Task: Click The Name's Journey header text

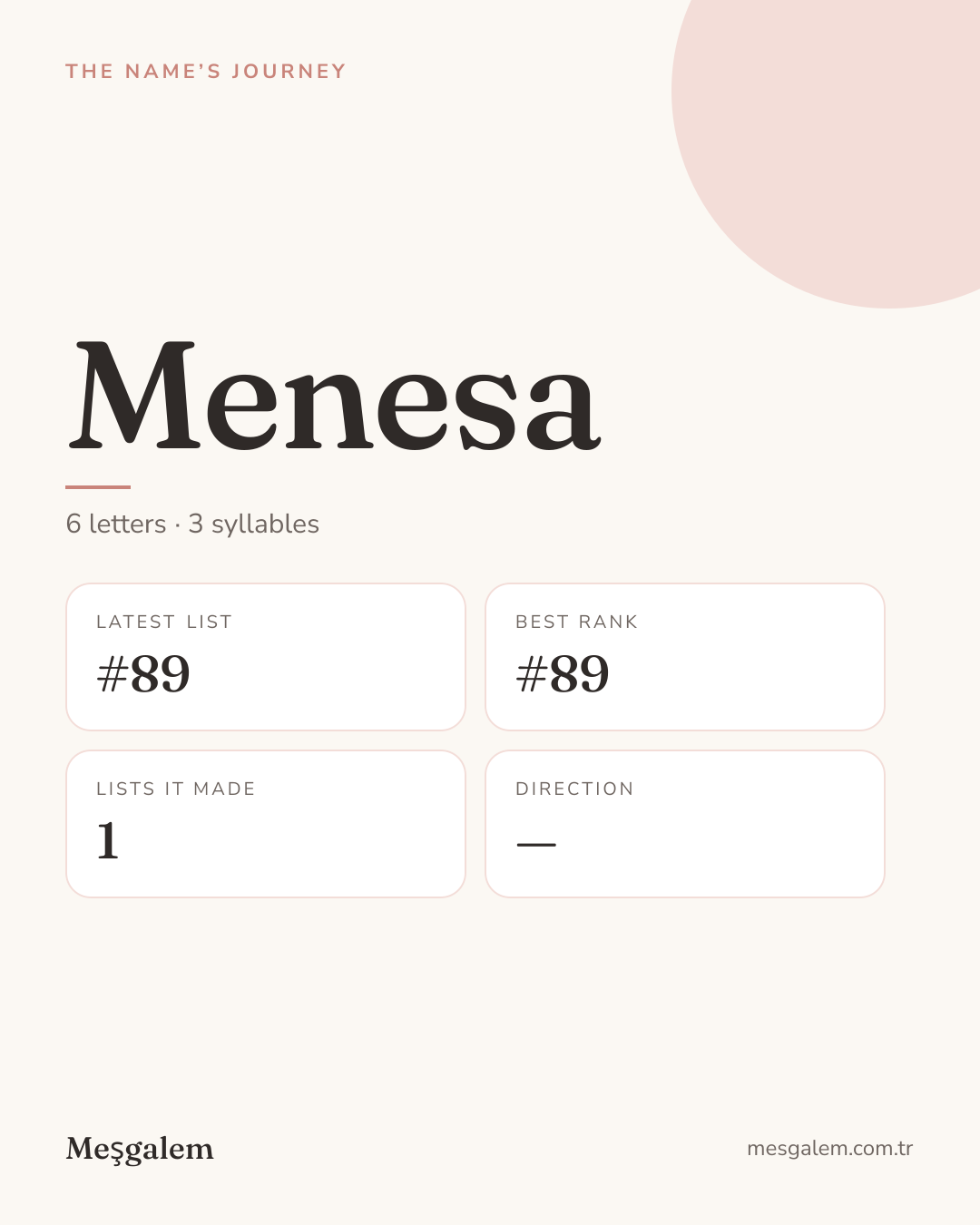Action: click(x=206, y=72)
